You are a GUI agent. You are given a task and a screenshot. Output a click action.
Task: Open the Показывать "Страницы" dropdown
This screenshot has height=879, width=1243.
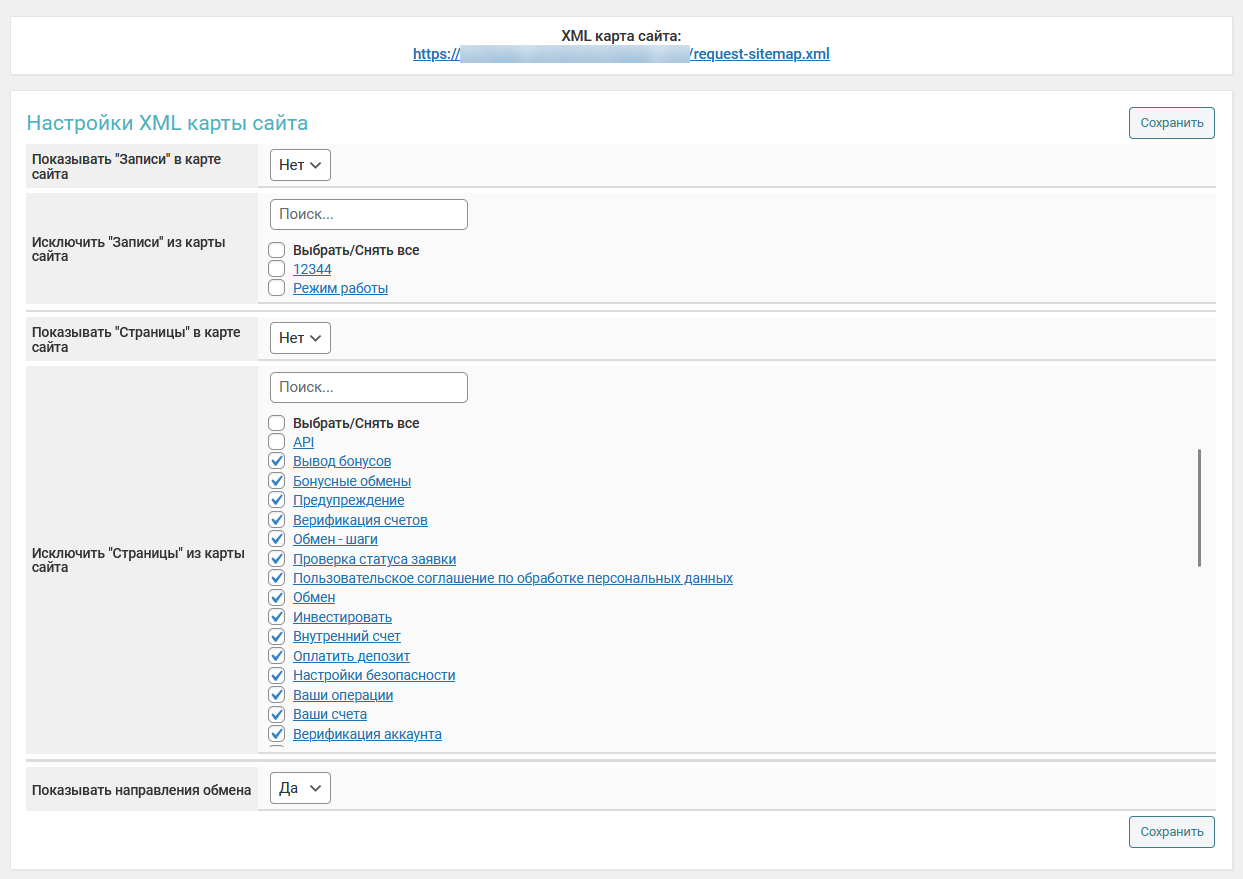[300, 338]
